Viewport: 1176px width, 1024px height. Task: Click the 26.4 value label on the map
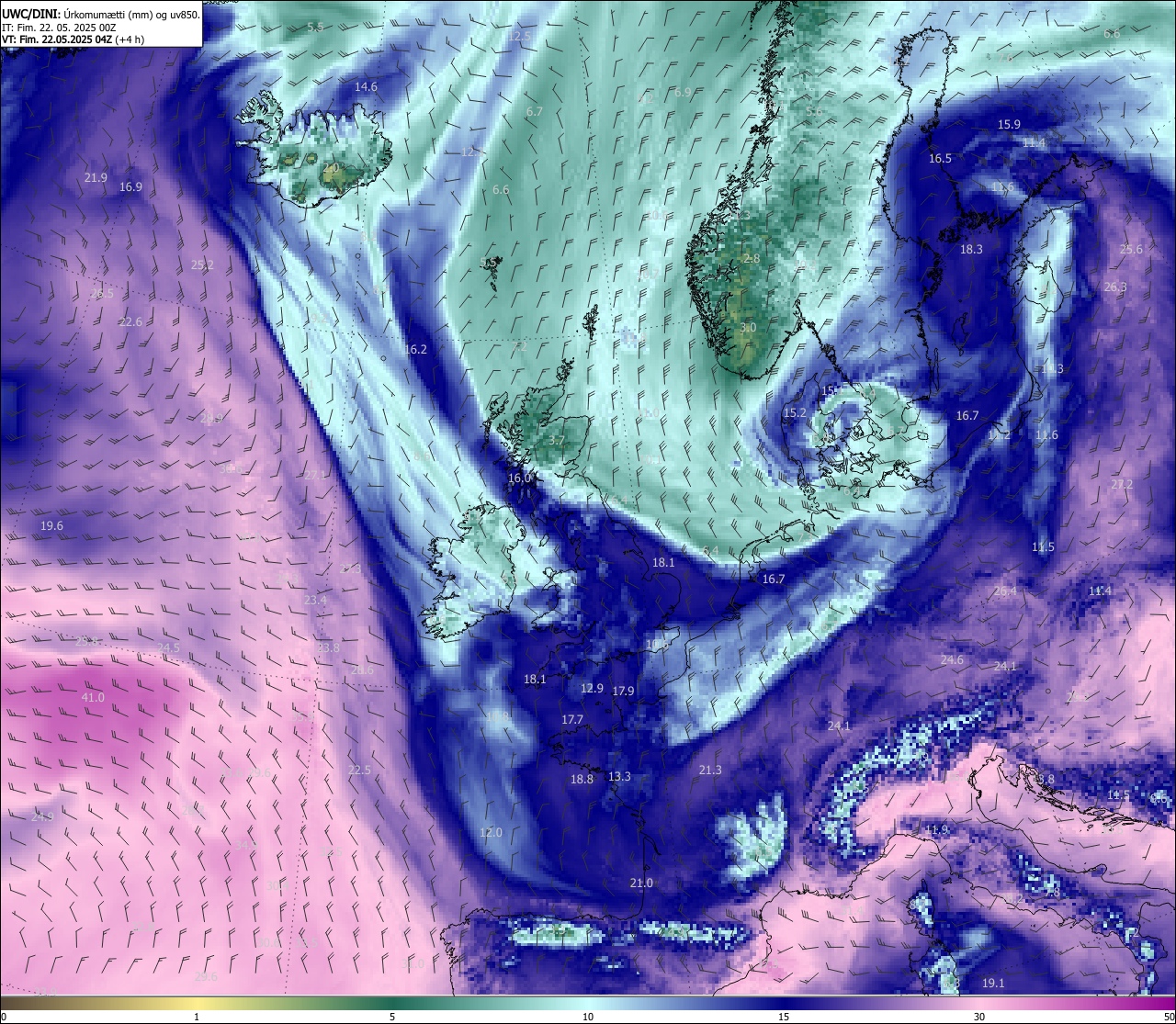1005,591
